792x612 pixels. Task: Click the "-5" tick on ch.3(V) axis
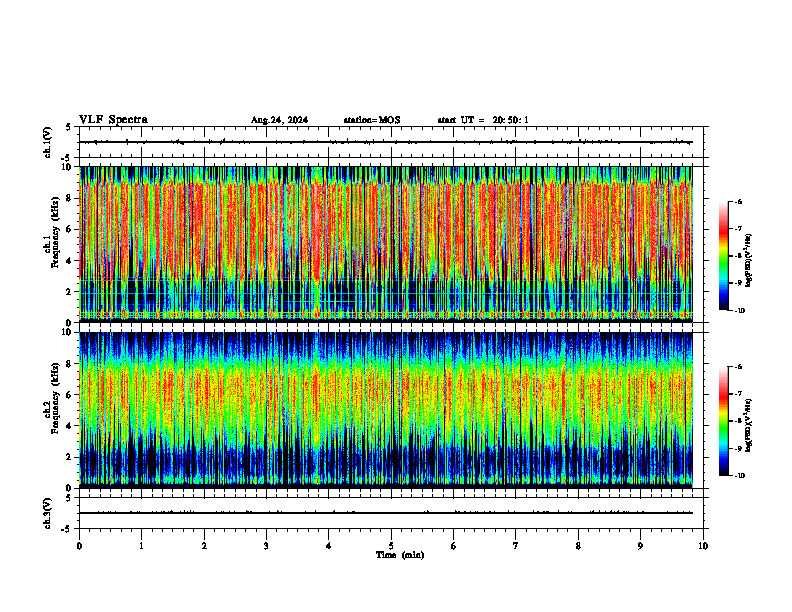[x=68, y=529]
